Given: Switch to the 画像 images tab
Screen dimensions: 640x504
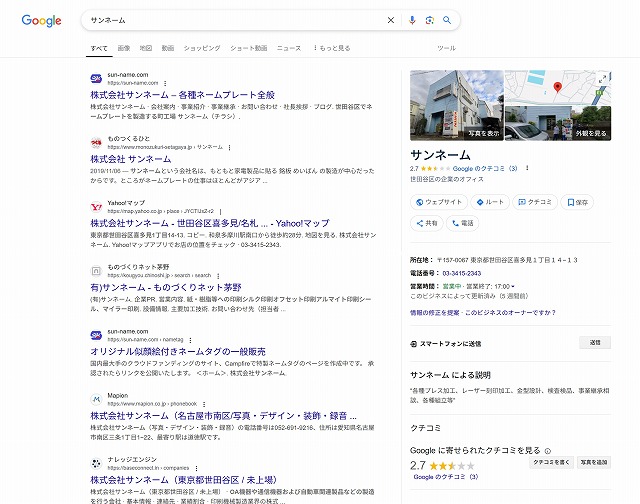Looking at the screenshot, I should [x=123, y=48].
